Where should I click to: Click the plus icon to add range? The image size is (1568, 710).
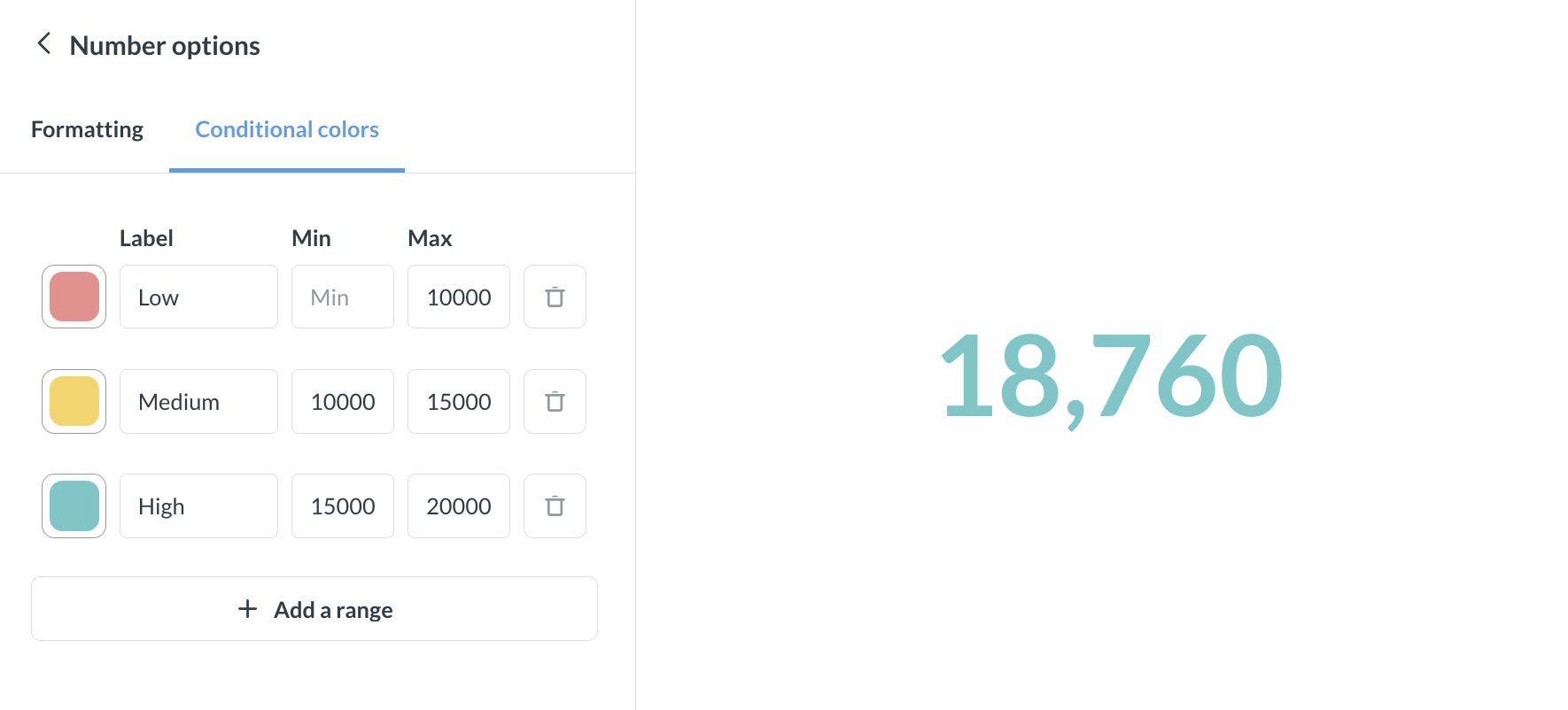click(x=248, y=609)
